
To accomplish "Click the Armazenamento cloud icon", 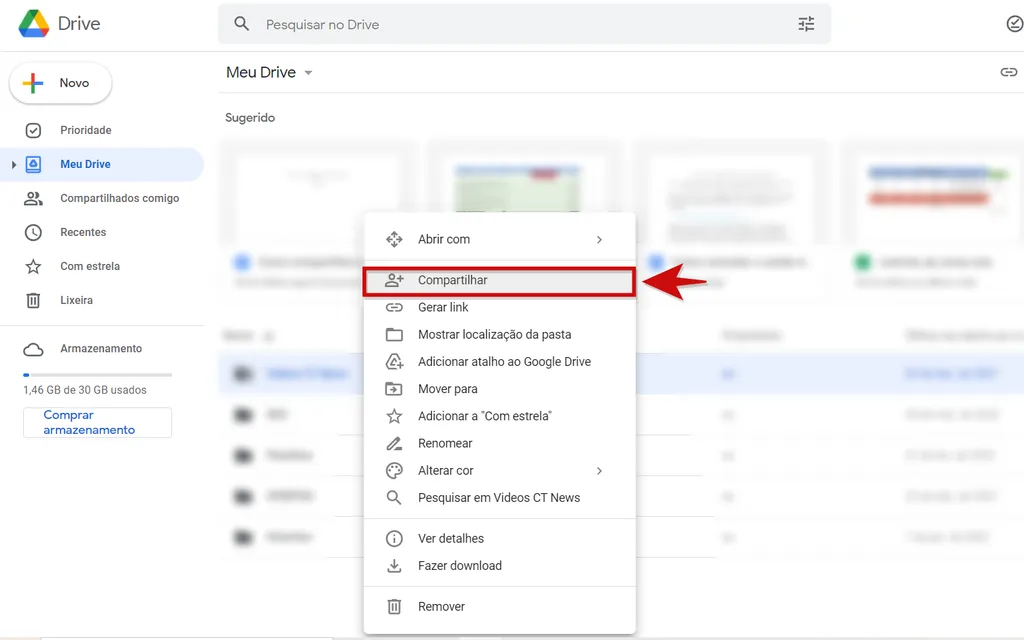I will tap(34, 348).
